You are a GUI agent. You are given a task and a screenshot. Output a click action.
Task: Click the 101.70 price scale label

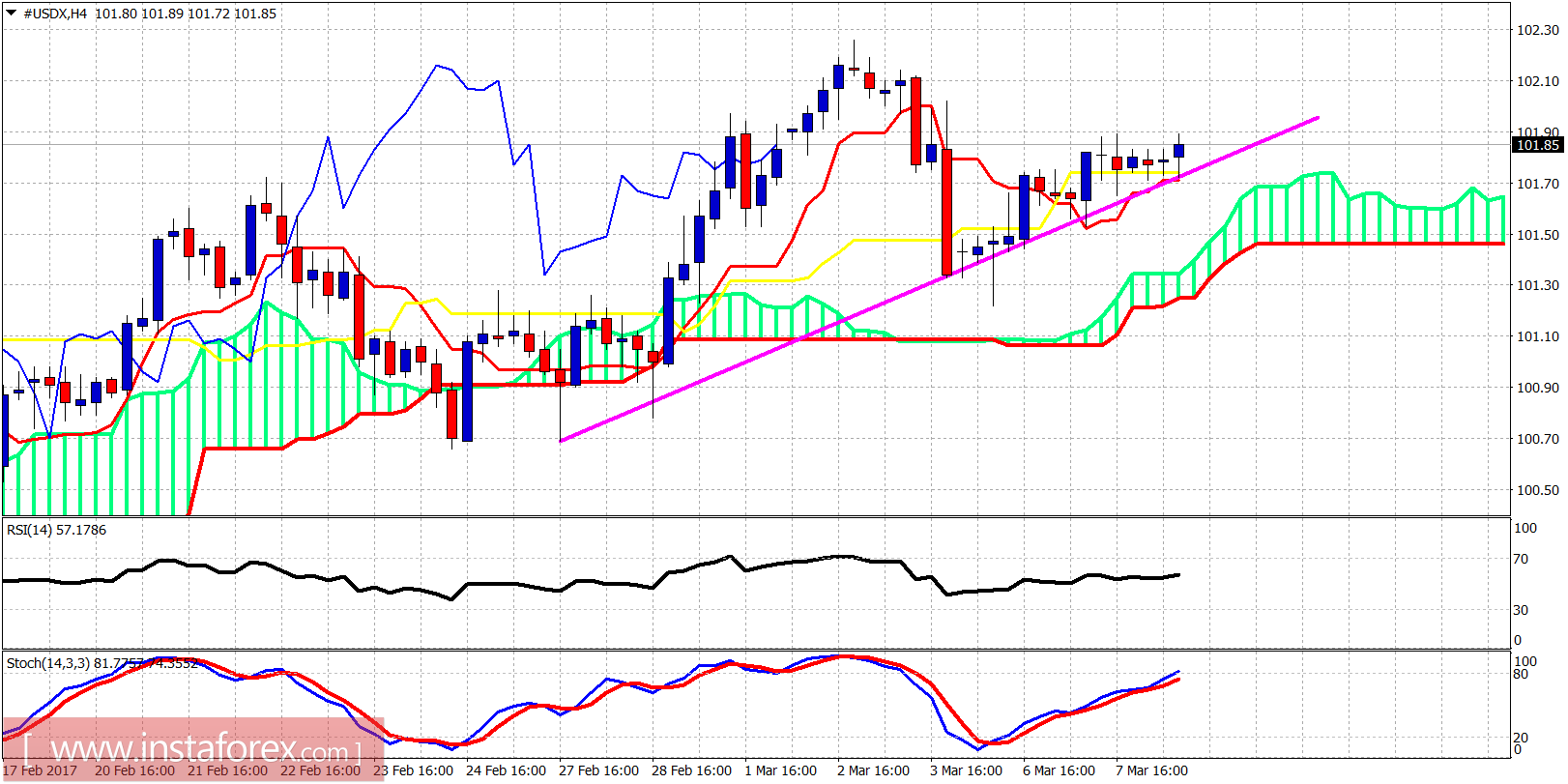coord(1537,184)
